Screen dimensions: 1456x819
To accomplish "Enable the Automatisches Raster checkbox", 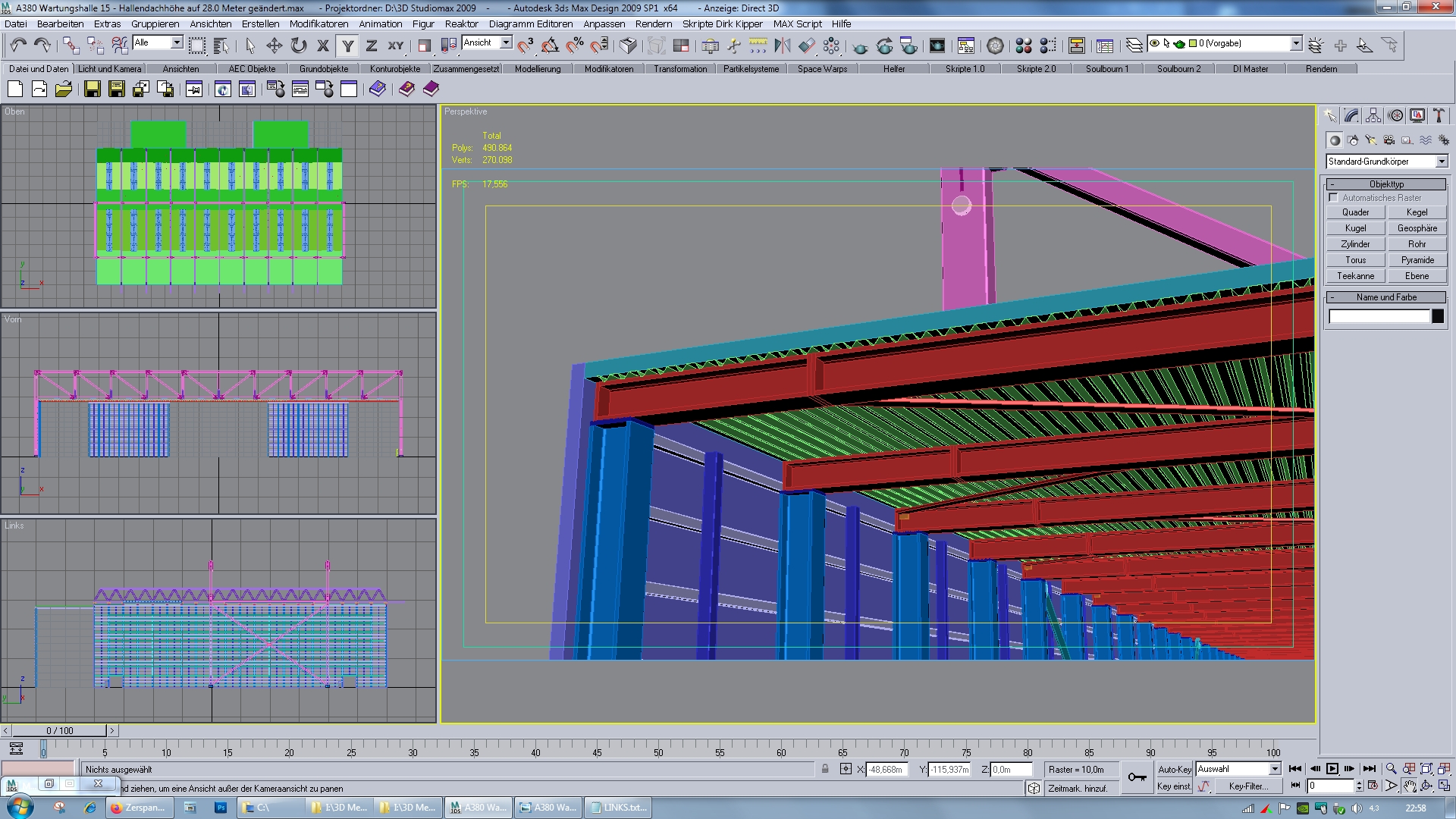I will pyautogui.click(x=1334, y=198).
